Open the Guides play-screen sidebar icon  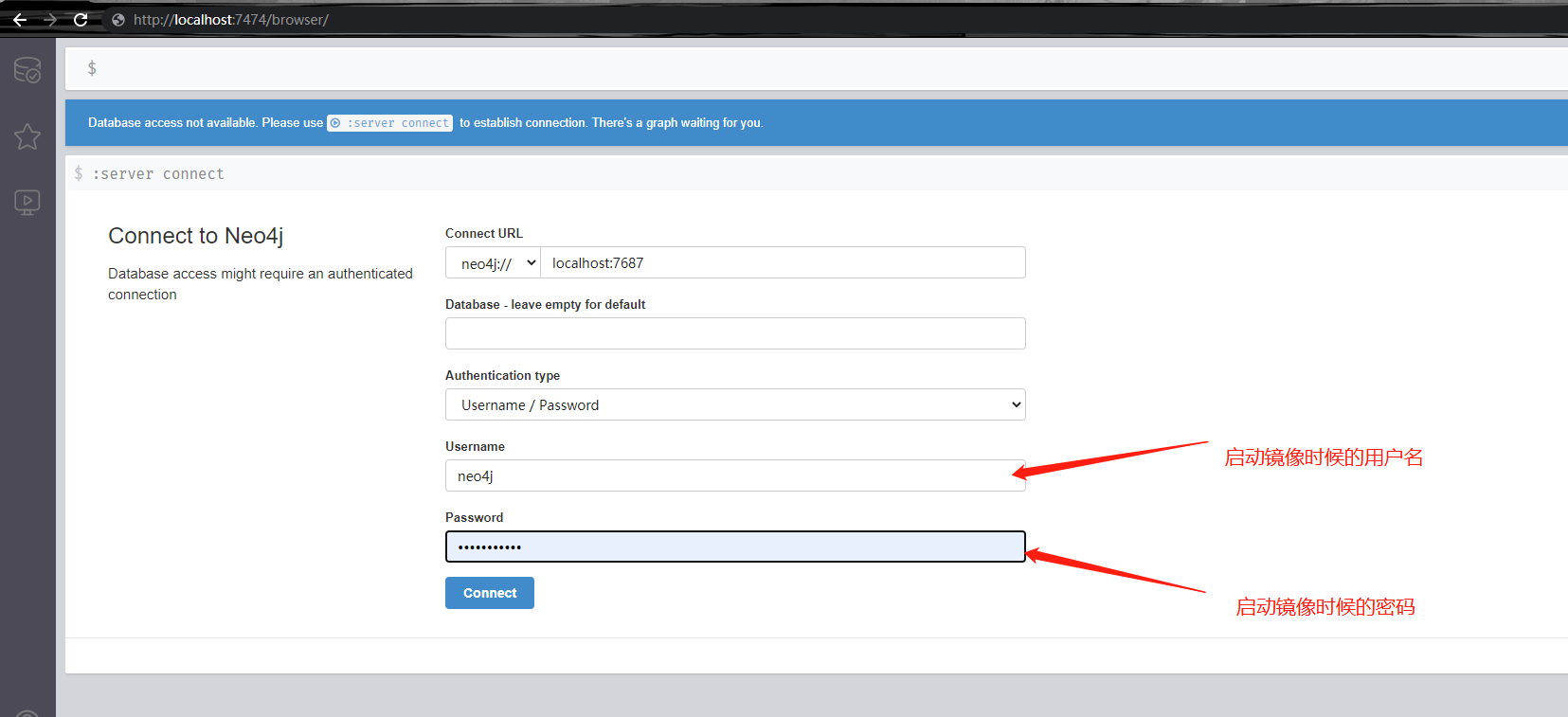point(27,202)
